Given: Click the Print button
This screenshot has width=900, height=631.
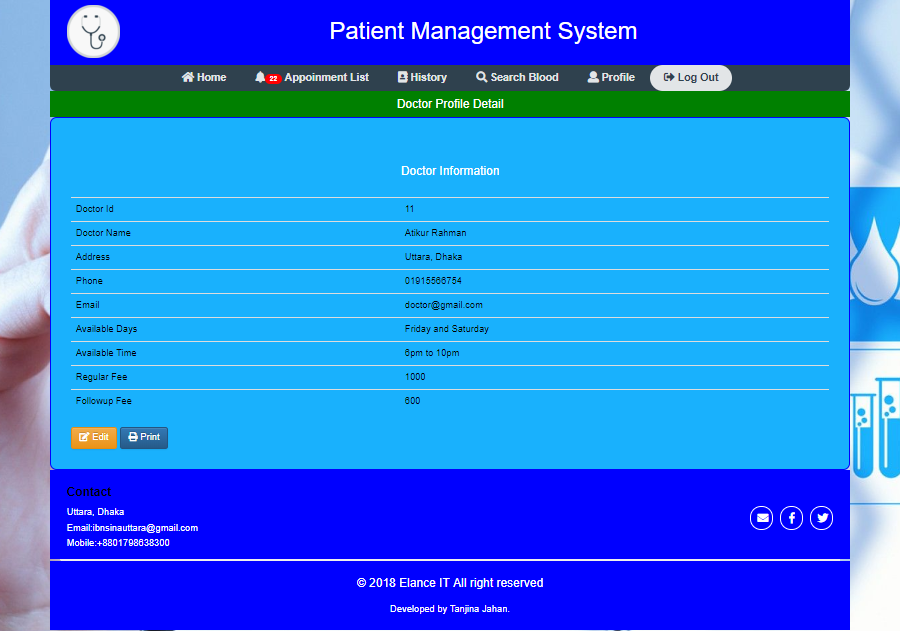Looking at the screenshot, I should [144, 438].
